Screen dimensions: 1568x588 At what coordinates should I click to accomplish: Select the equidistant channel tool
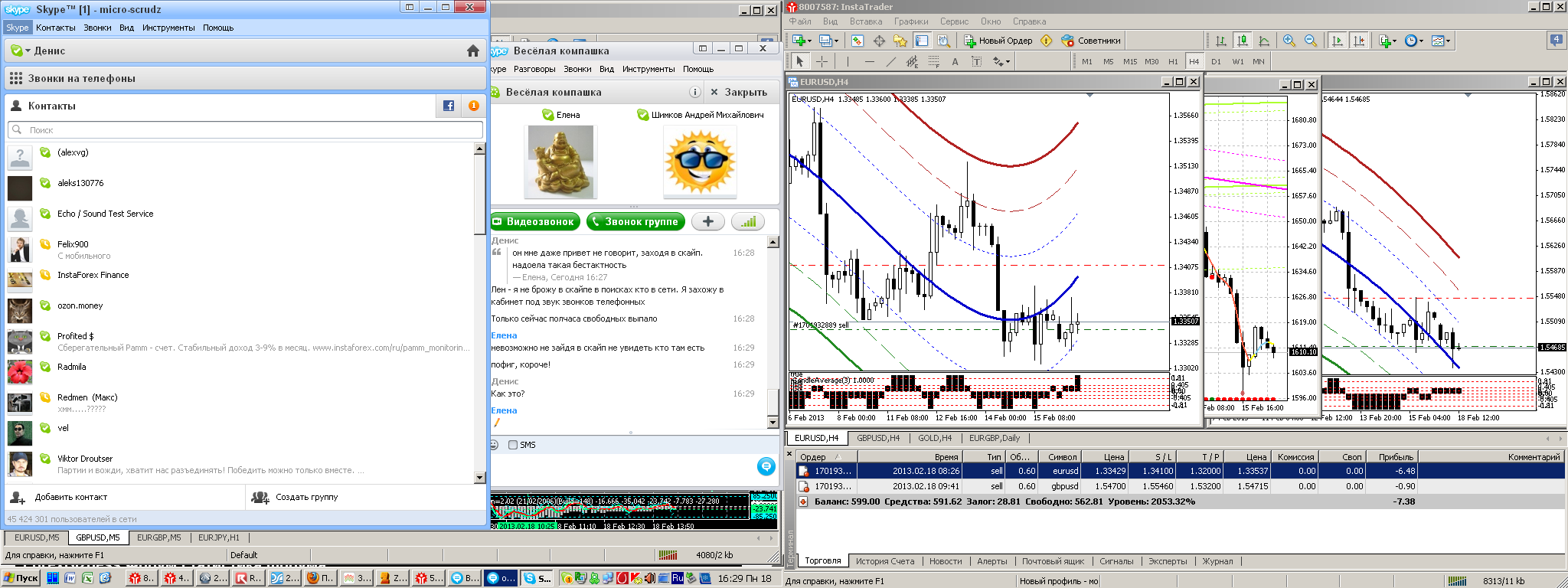tap(912, 61)
